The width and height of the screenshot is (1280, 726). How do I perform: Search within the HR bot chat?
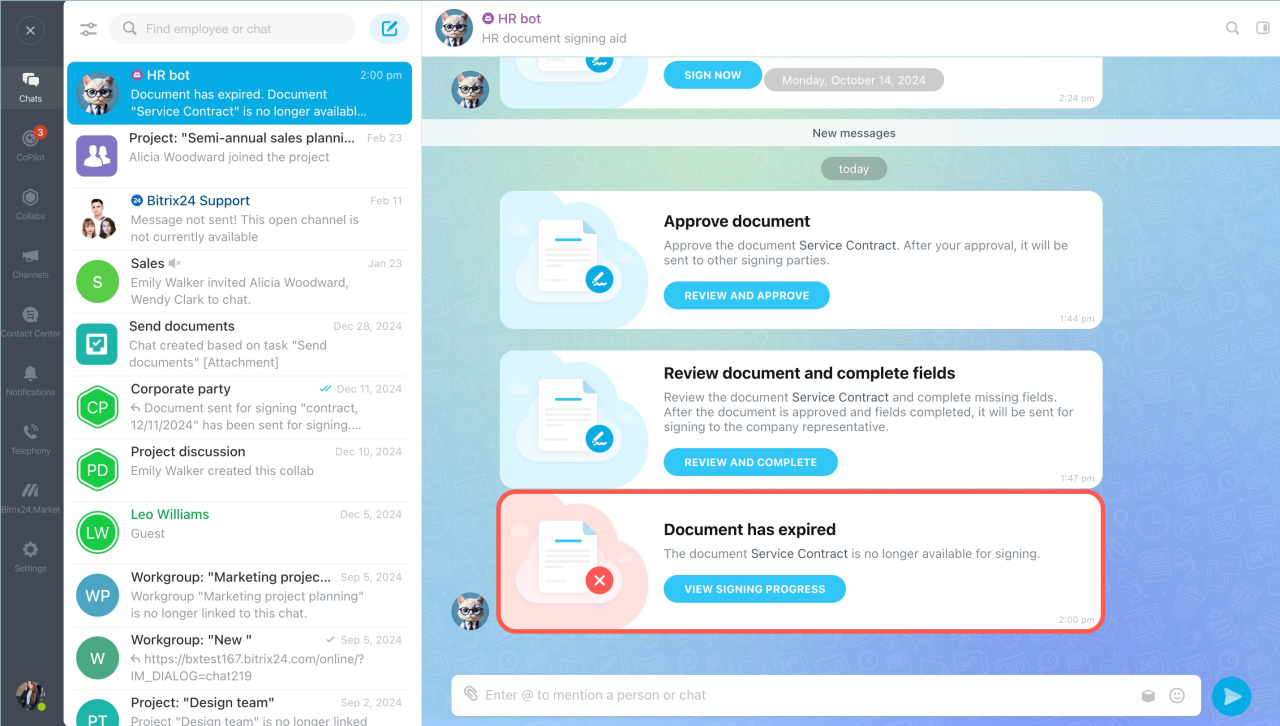(1233, 28)
